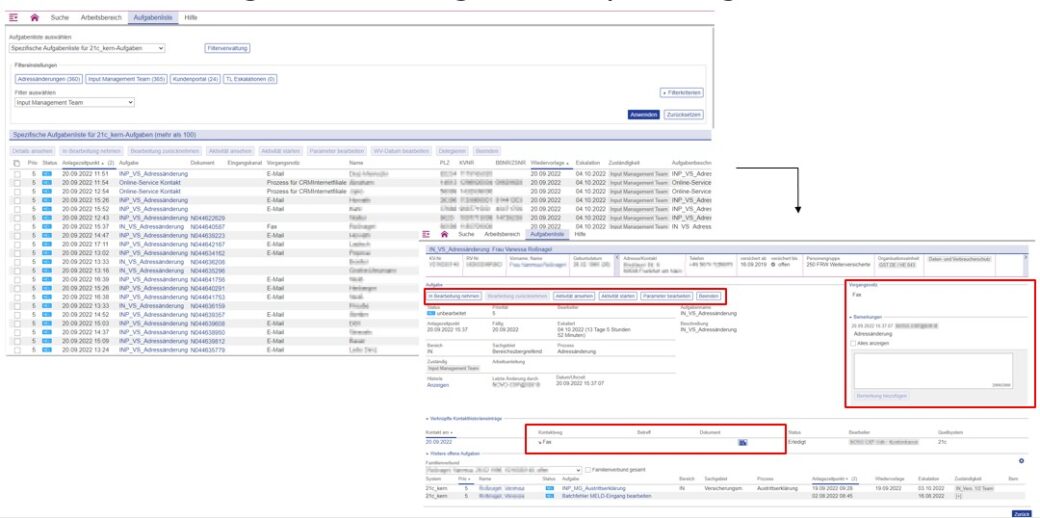This screenshot has width=1040, height=518.
Task: Click the Aktivität ansehen button in the task detail
Action: coord(574,296)
